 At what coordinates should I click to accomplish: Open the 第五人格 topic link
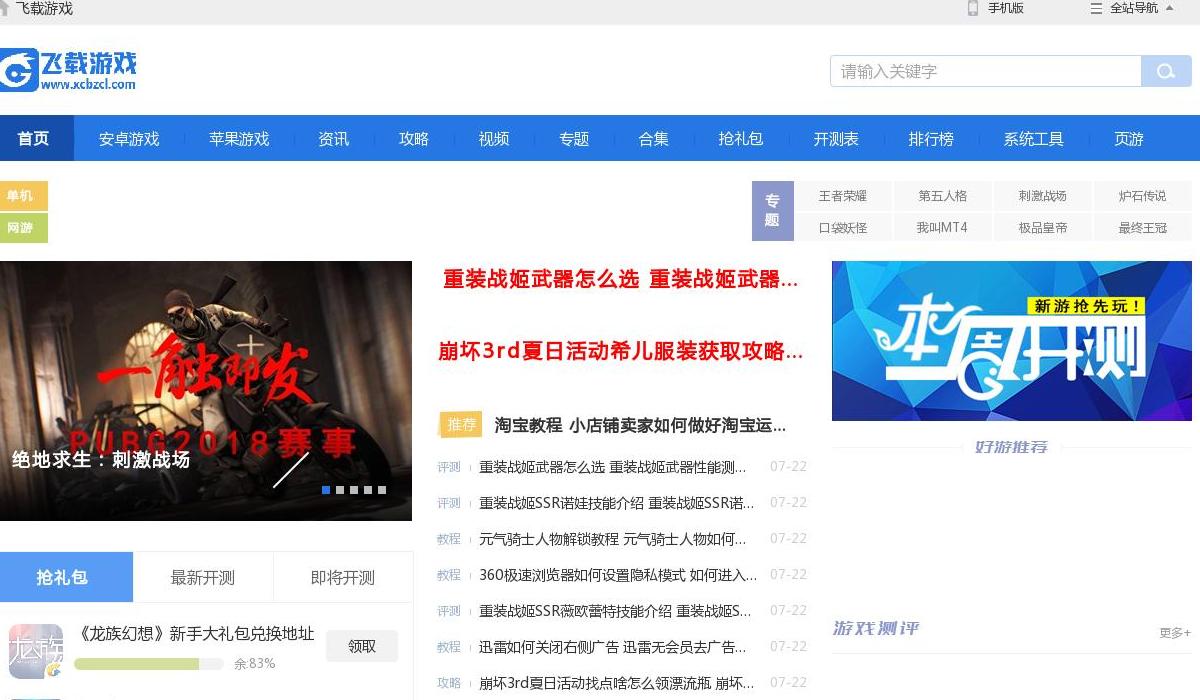(942, 196)
